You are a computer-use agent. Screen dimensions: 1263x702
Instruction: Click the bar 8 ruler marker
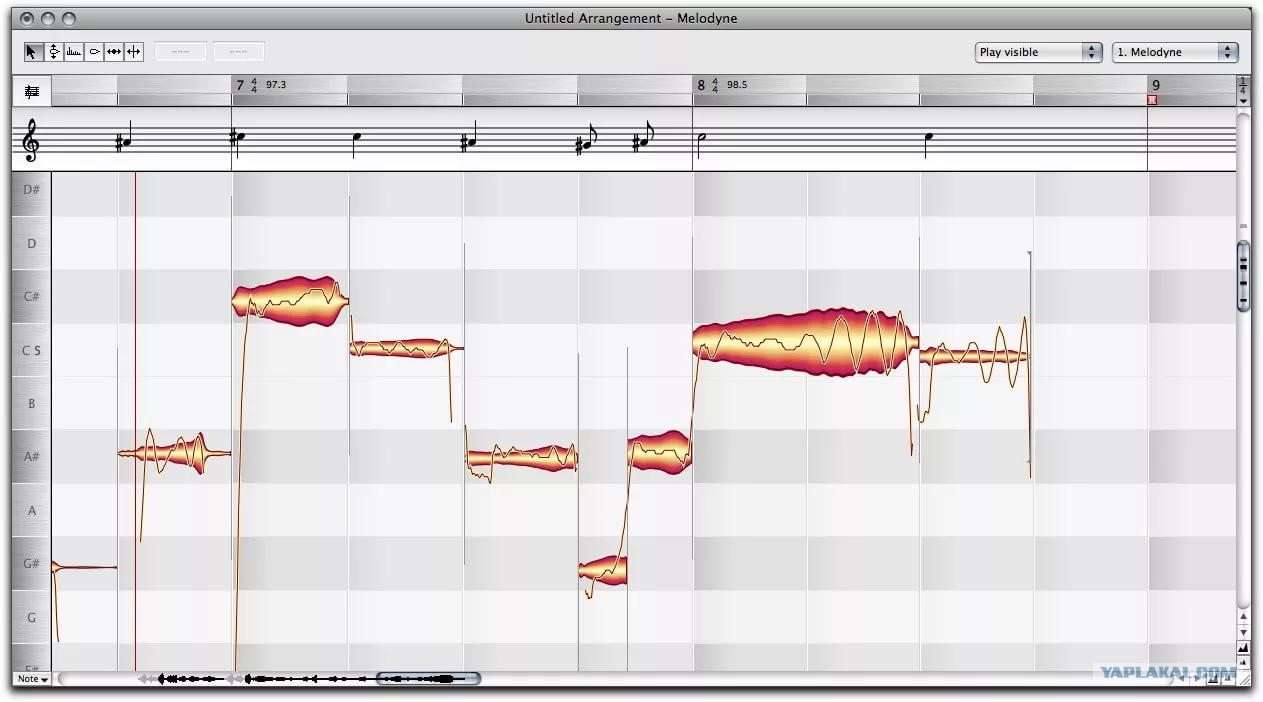point(701,85)
